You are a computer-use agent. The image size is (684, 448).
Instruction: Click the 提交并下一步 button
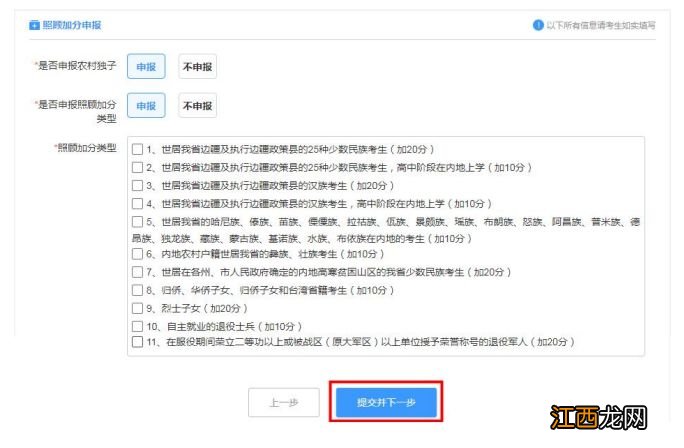[386, 402]
